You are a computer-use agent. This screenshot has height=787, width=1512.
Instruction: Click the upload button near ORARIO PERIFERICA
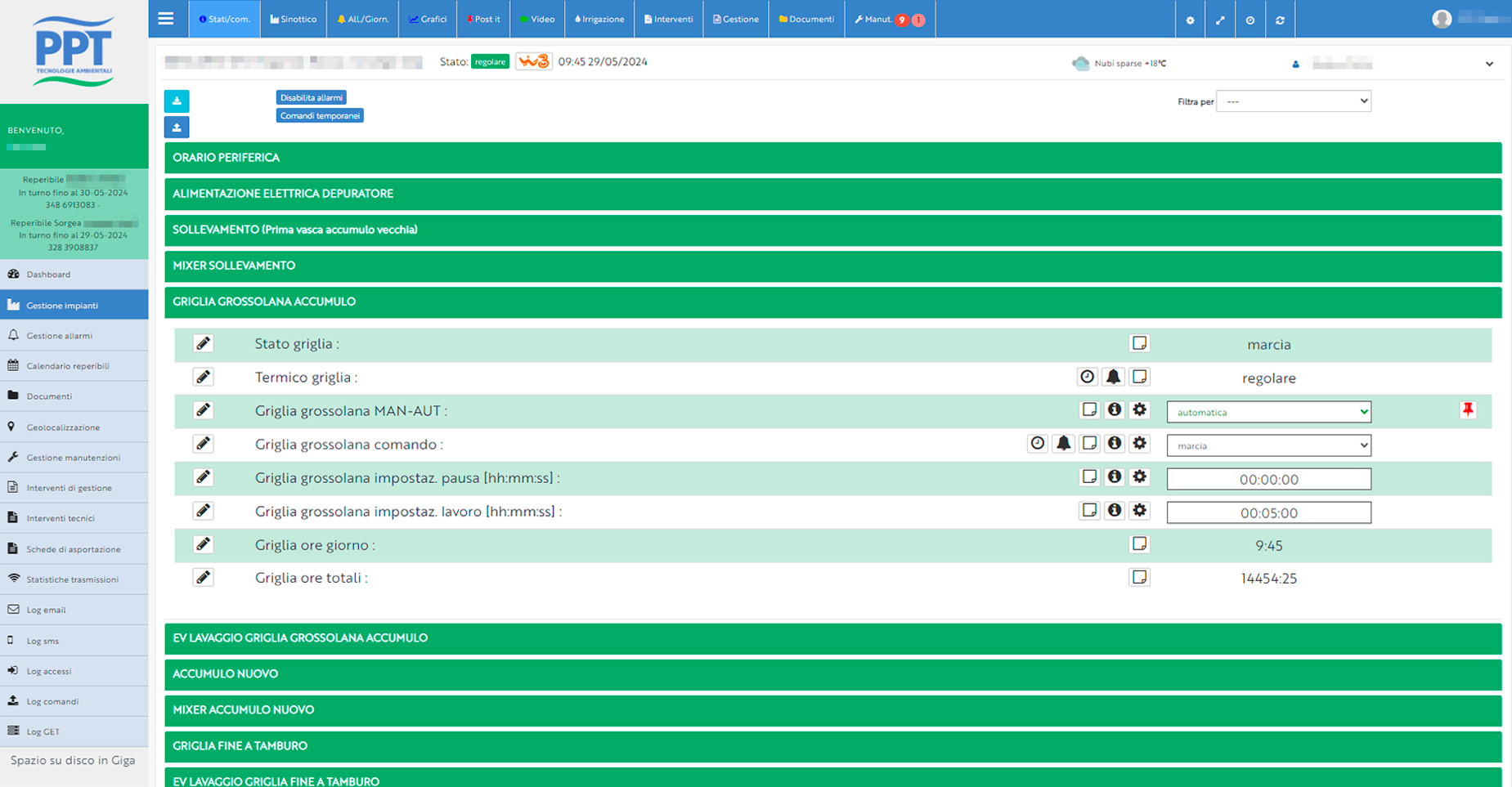177,127
